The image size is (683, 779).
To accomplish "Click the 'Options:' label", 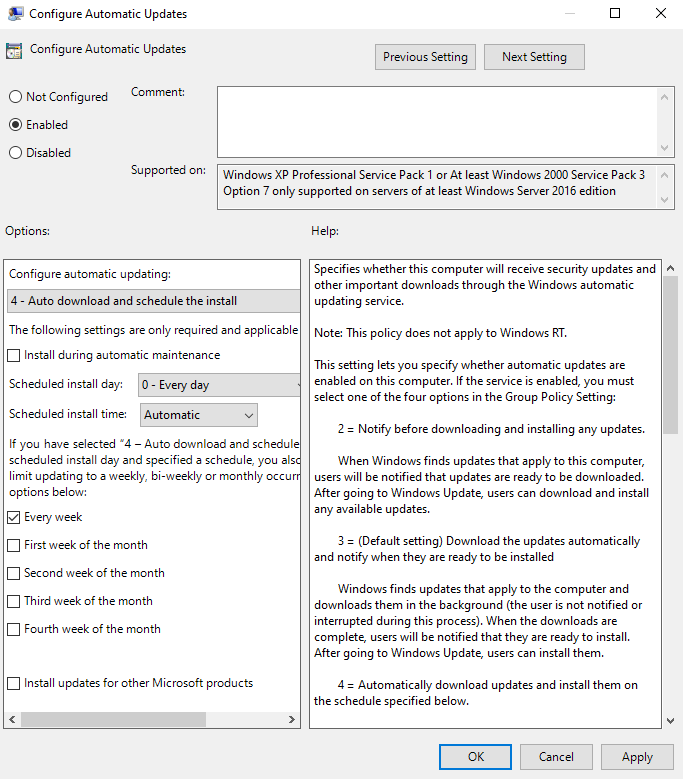I will click(27, 231).
